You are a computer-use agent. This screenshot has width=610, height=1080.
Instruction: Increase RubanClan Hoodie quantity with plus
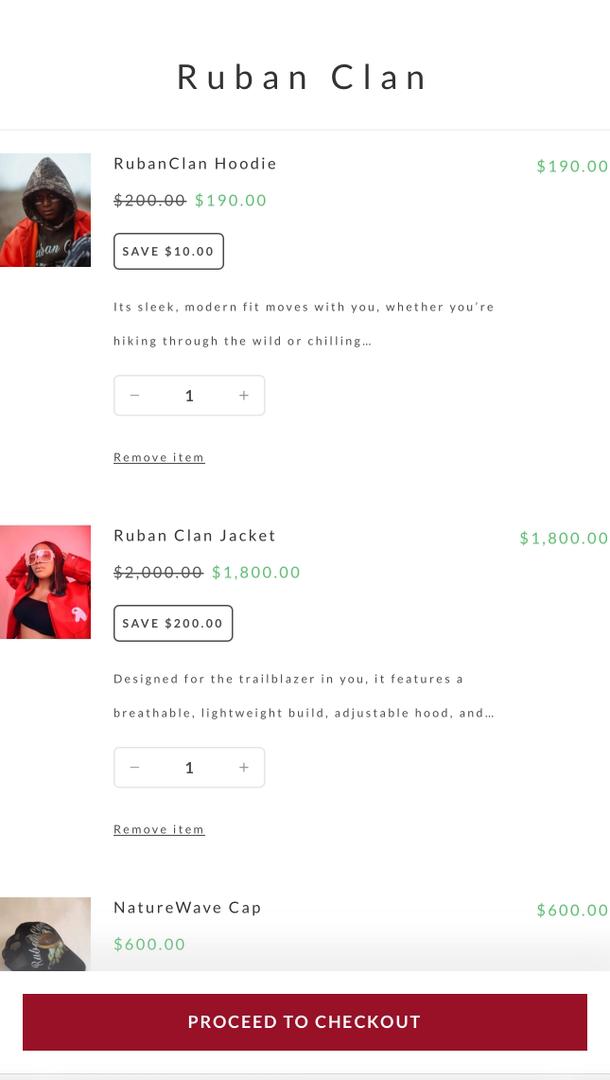[243, 395]
